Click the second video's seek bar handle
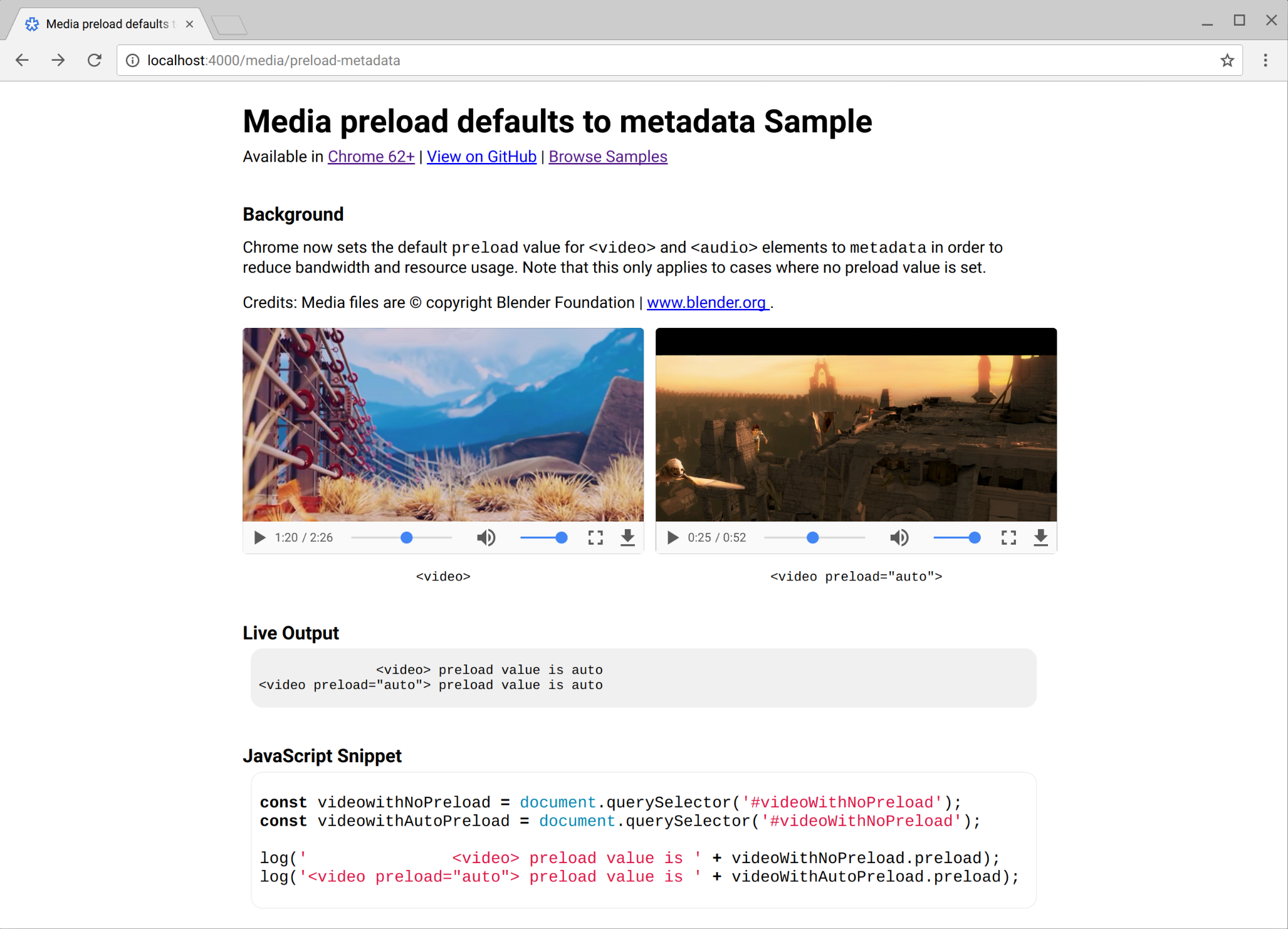The width and height of the screenshot is (1288, 929). click(812, 537)
